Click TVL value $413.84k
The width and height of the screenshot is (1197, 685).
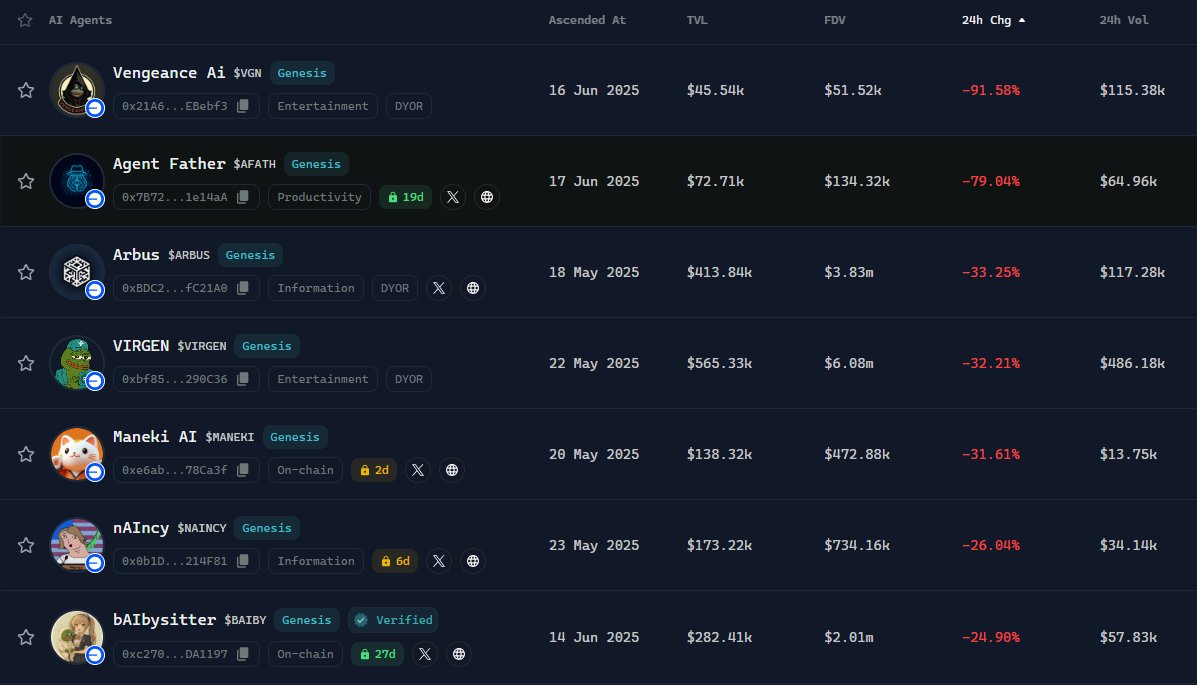719,272
